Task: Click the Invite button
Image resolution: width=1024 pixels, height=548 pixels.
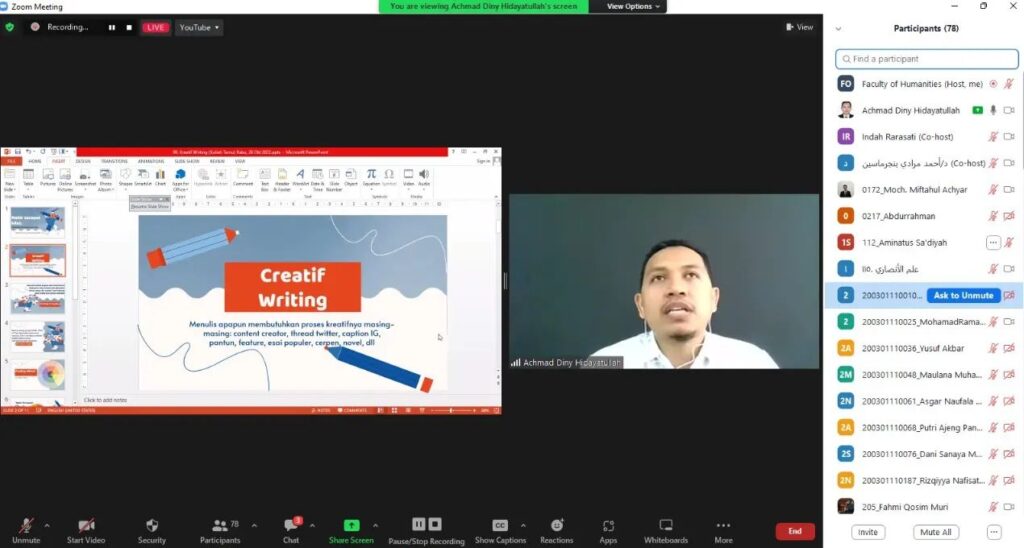Action: point(867,532)
